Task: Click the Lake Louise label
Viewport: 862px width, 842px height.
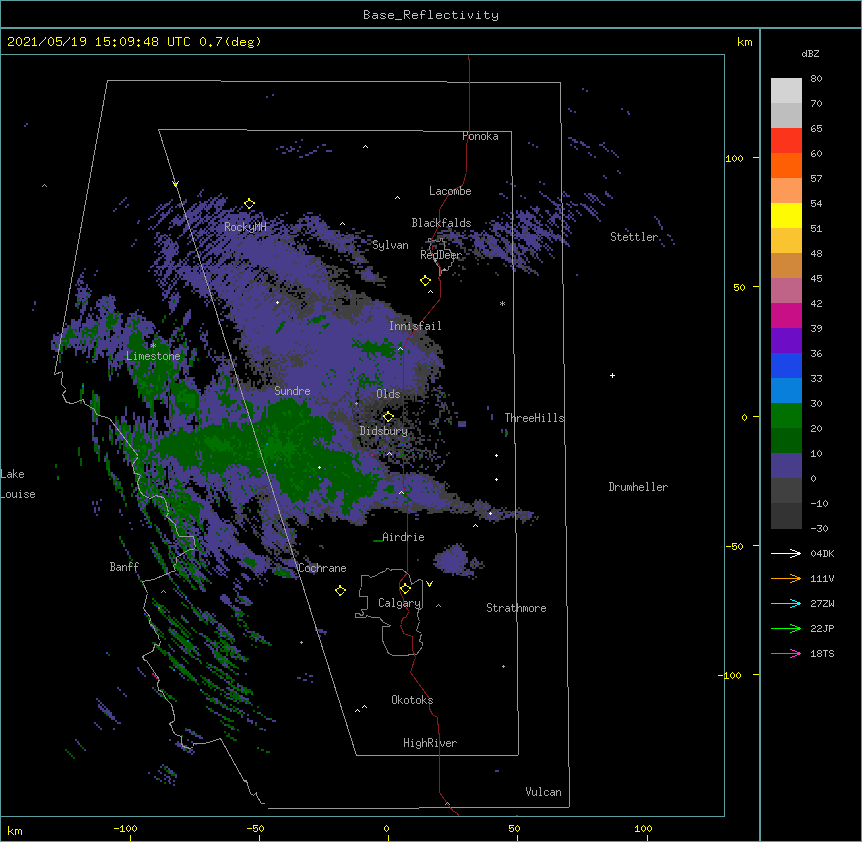Action: tap(18, 484)
